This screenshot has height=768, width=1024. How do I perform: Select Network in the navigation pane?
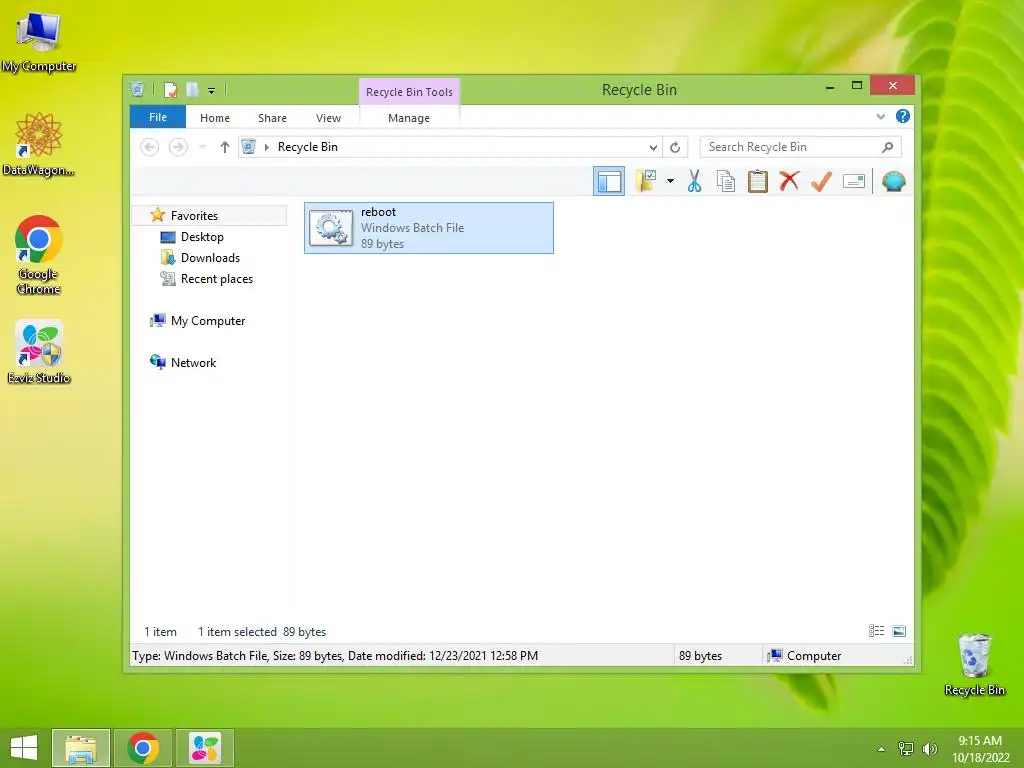pyautogui.click(x=193, y=362)
